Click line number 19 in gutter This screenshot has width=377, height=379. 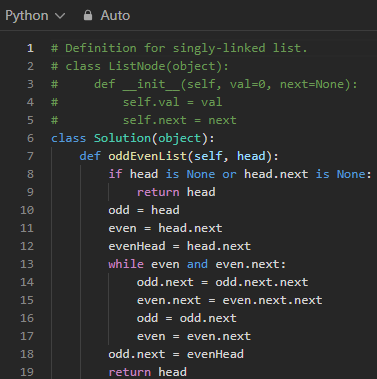[27, 372]
